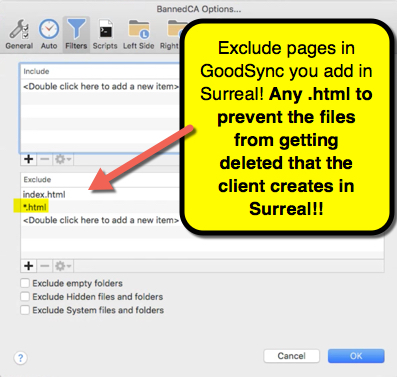
Task: Remove selected item from Exclude list
Action: coord(45,266)
